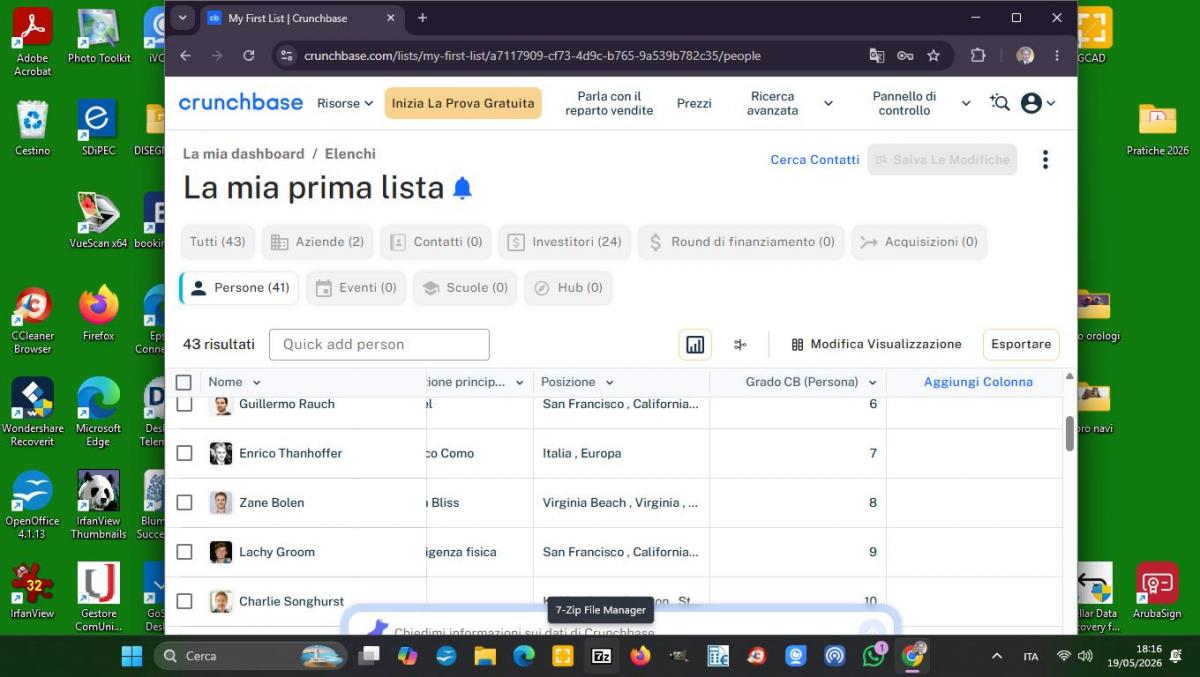Tick the checkbox for Enrico Thanhoffer
1200x677 pixels.
[x=184, y=453]
